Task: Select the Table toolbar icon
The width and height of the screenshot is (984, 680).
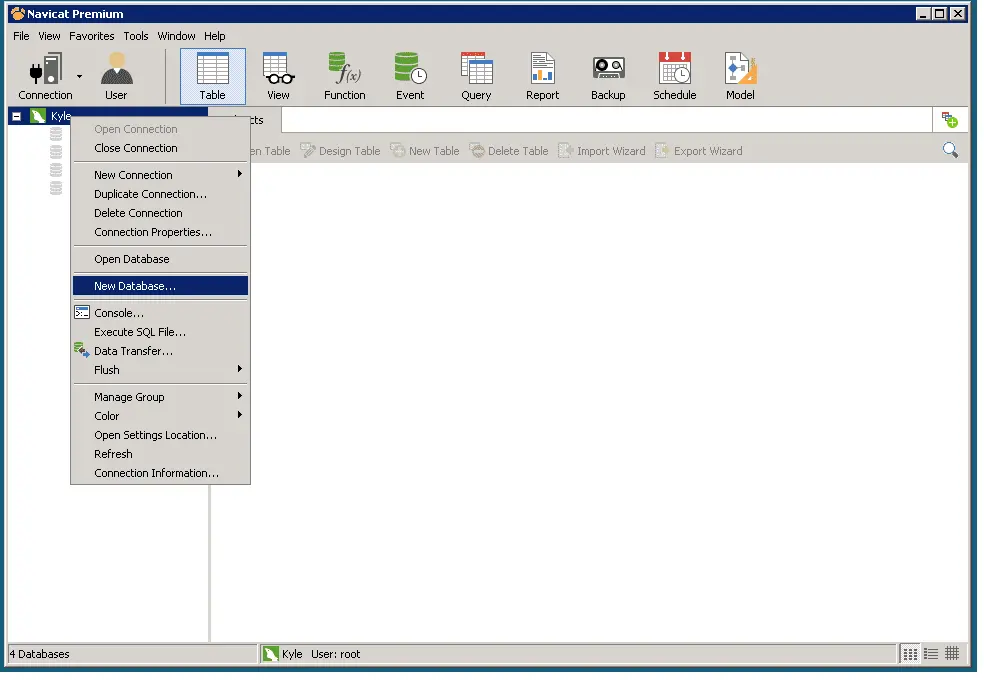Action: (x=213, y=77)
